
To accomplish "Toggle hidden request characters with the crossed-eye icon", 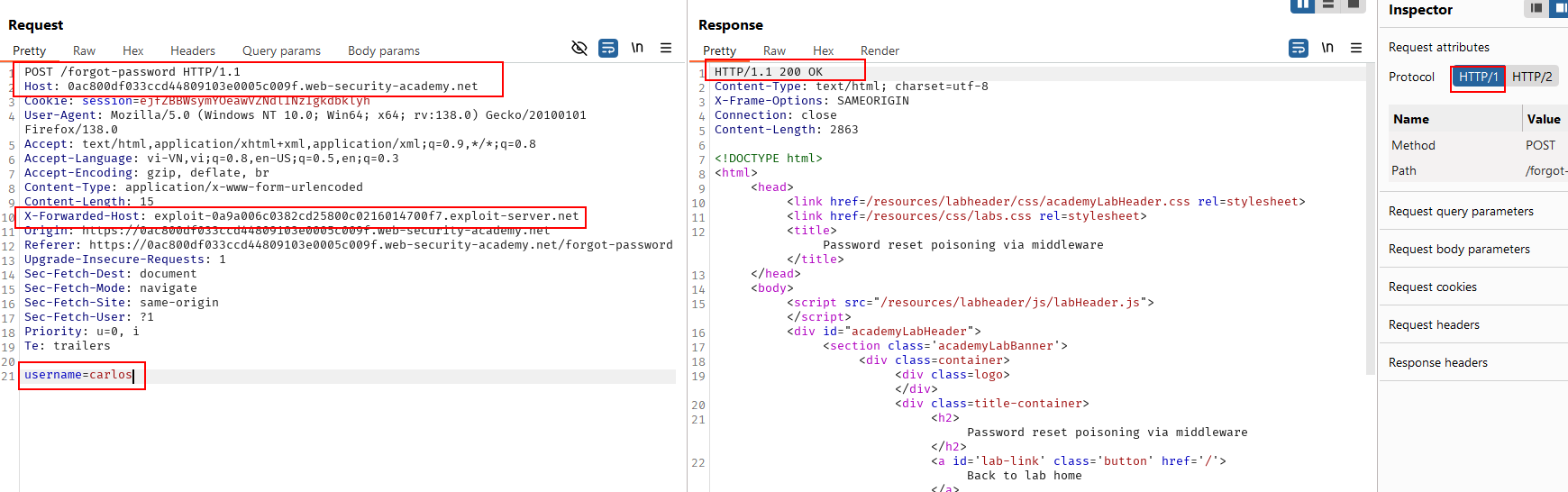I will tap(579, 48).
